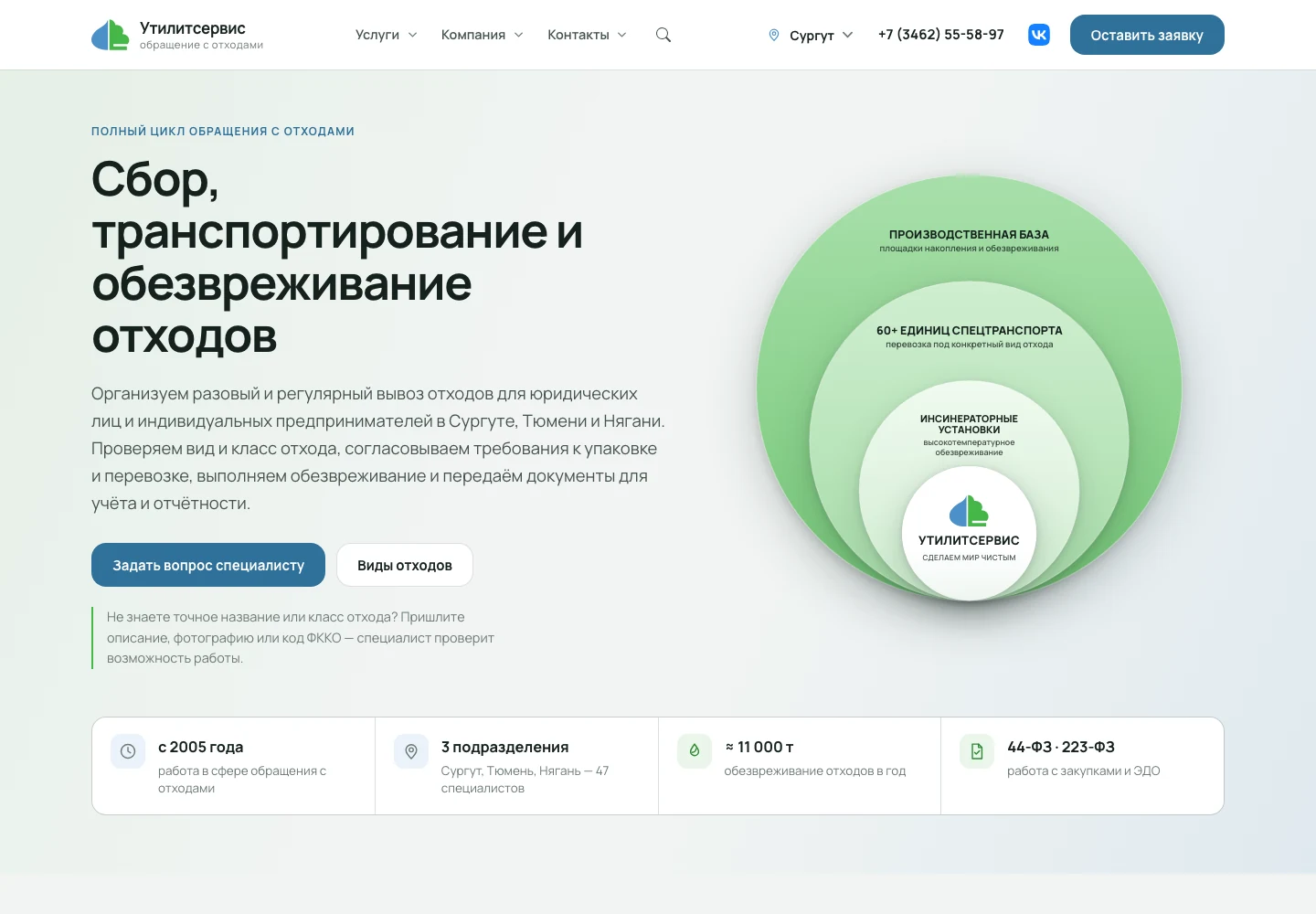This screenshot has height=914, width=1316.
Task: Click the с 2005 года stat title
Action: pos(201,747)
